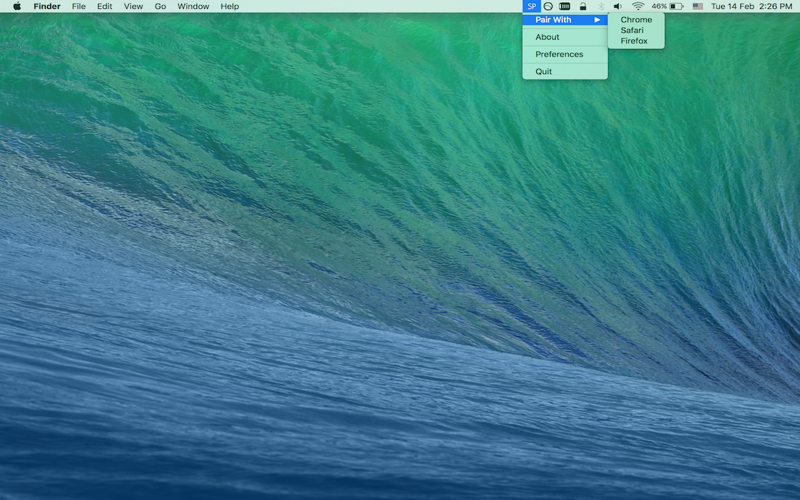
Task: Open the round clock-style menu bar icon
Action: click(548, 6)
